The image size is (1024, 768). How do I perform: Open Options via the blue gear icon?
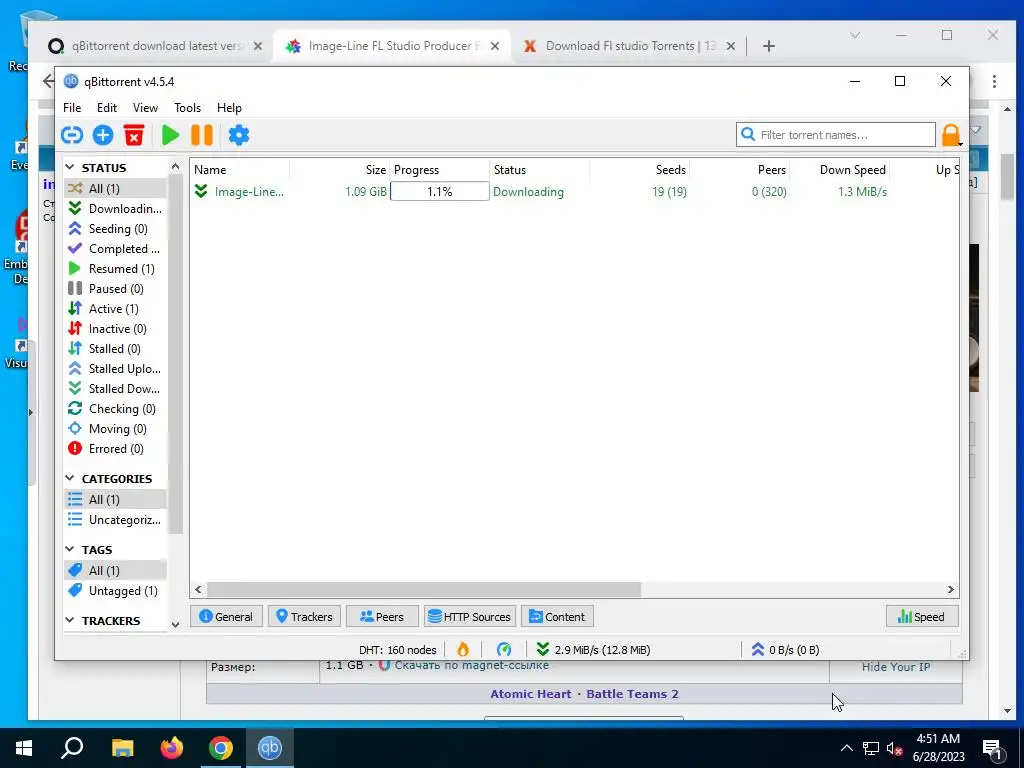click(239, 135)
